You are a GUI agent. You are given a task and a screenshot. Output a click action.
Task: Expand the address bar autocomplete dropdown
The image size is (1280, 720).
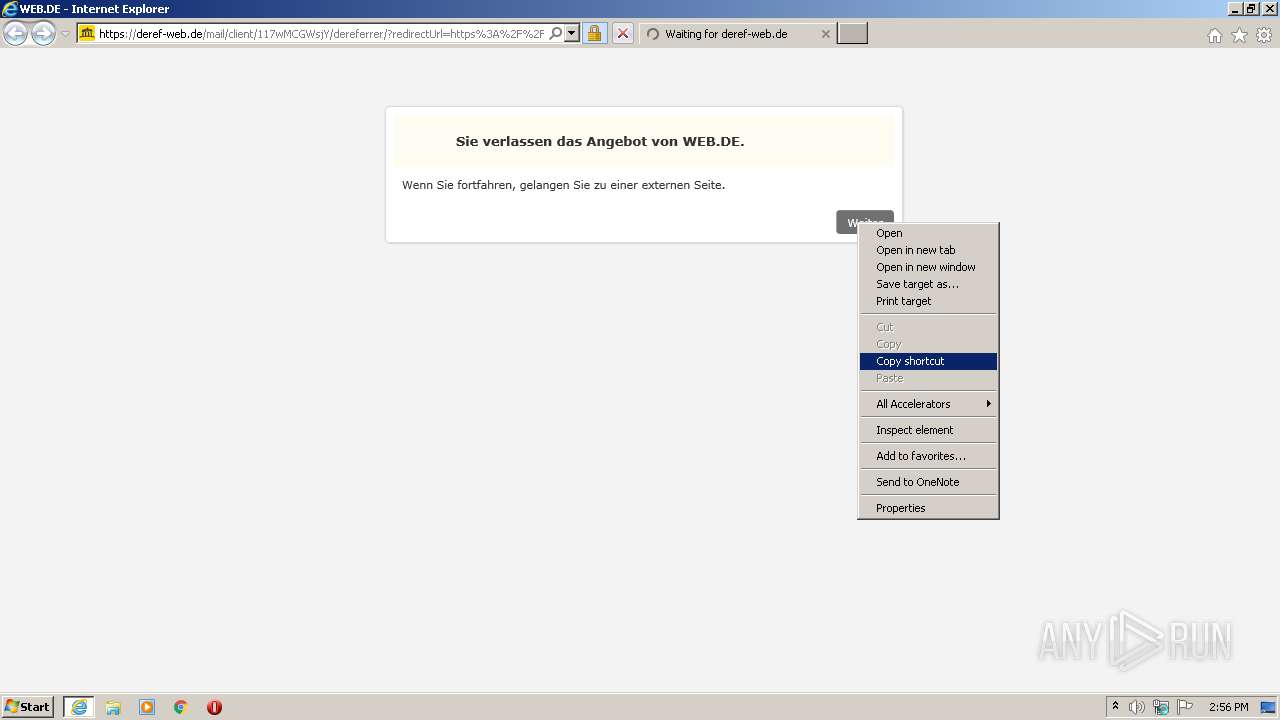[x=572, y=33]
